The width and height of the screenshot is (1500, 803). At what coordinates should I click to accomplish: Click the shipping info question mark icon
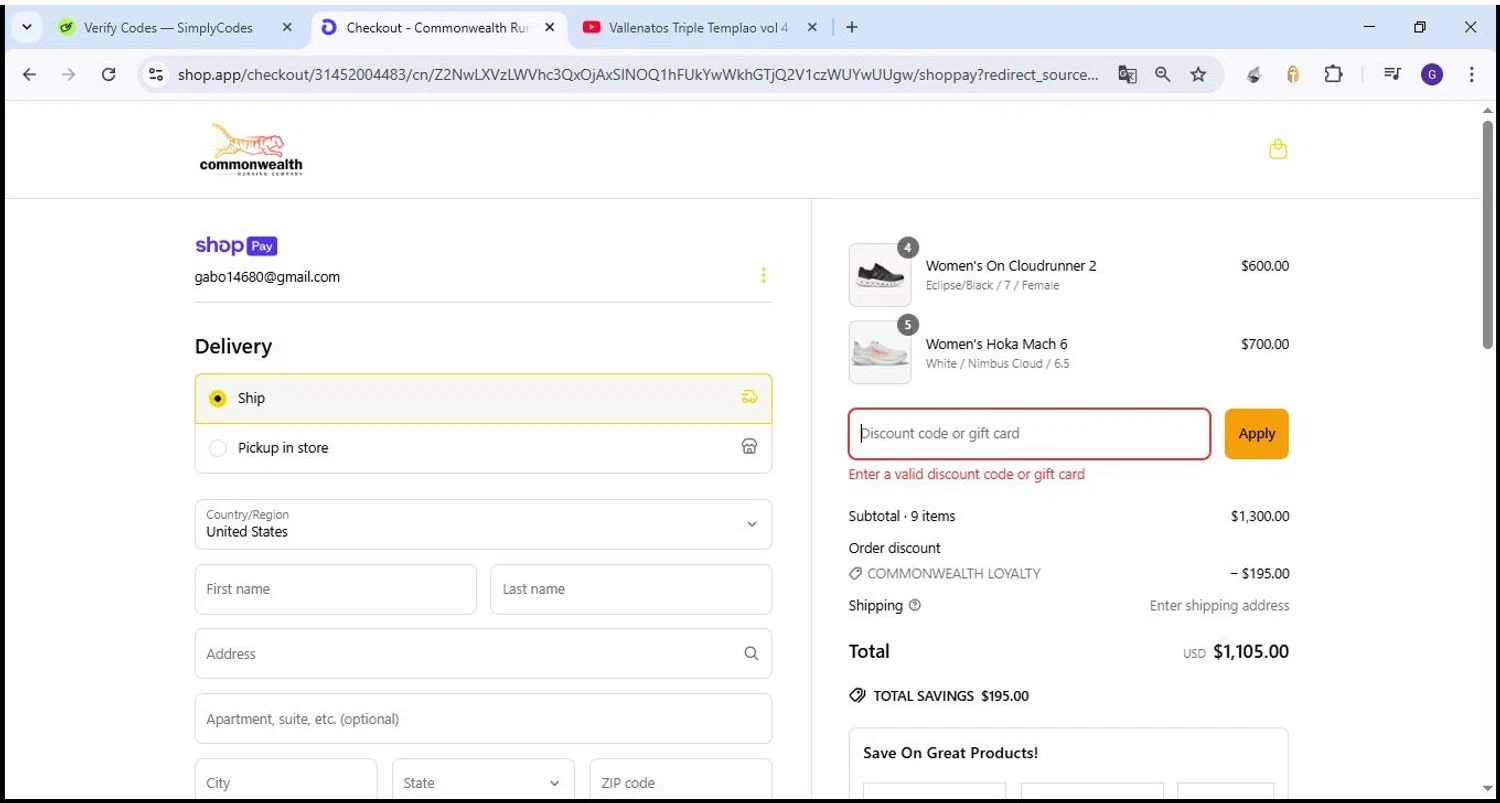[x=915, y=605]
